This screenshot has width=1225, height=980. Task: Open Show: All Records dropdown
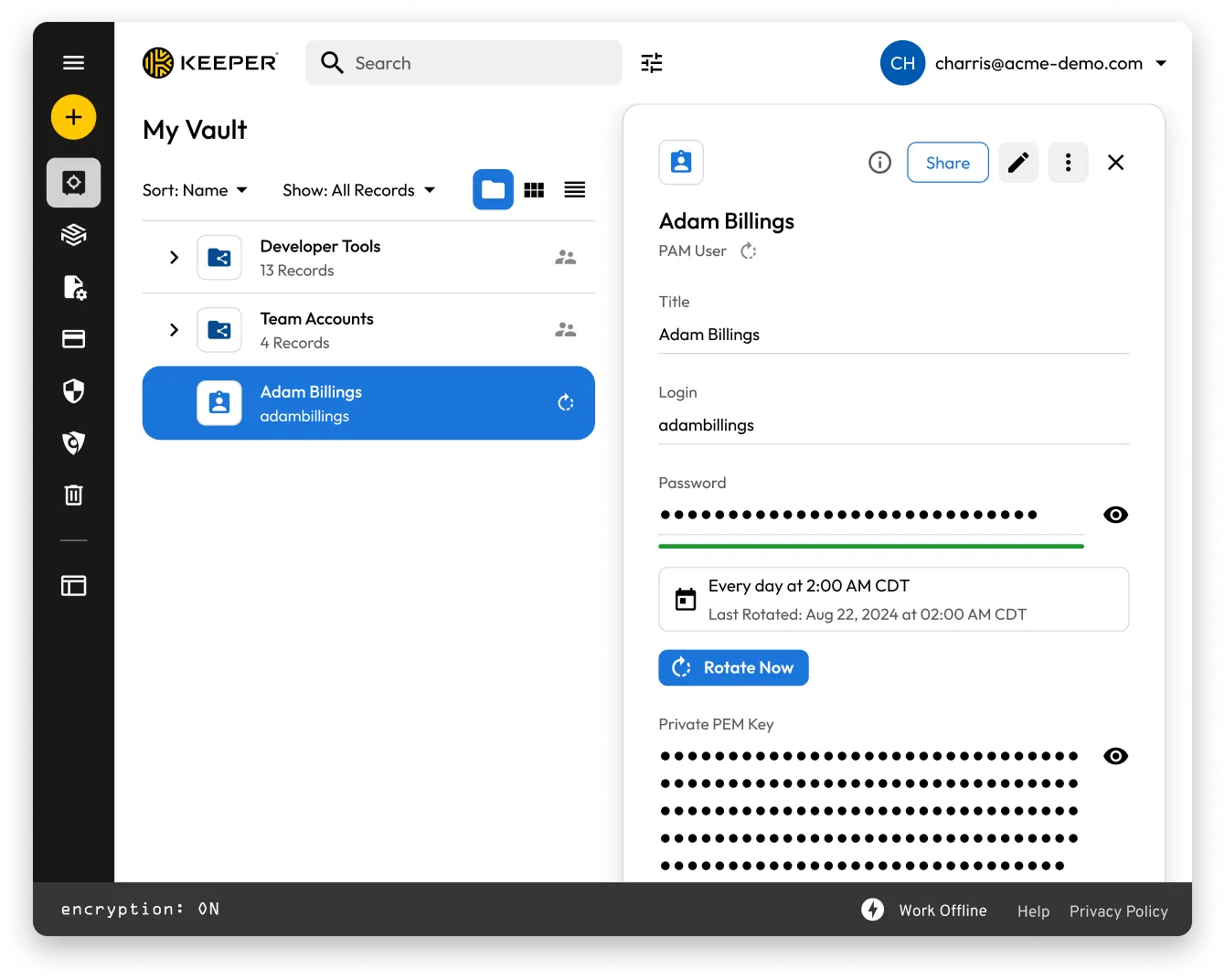click(358, 190)
